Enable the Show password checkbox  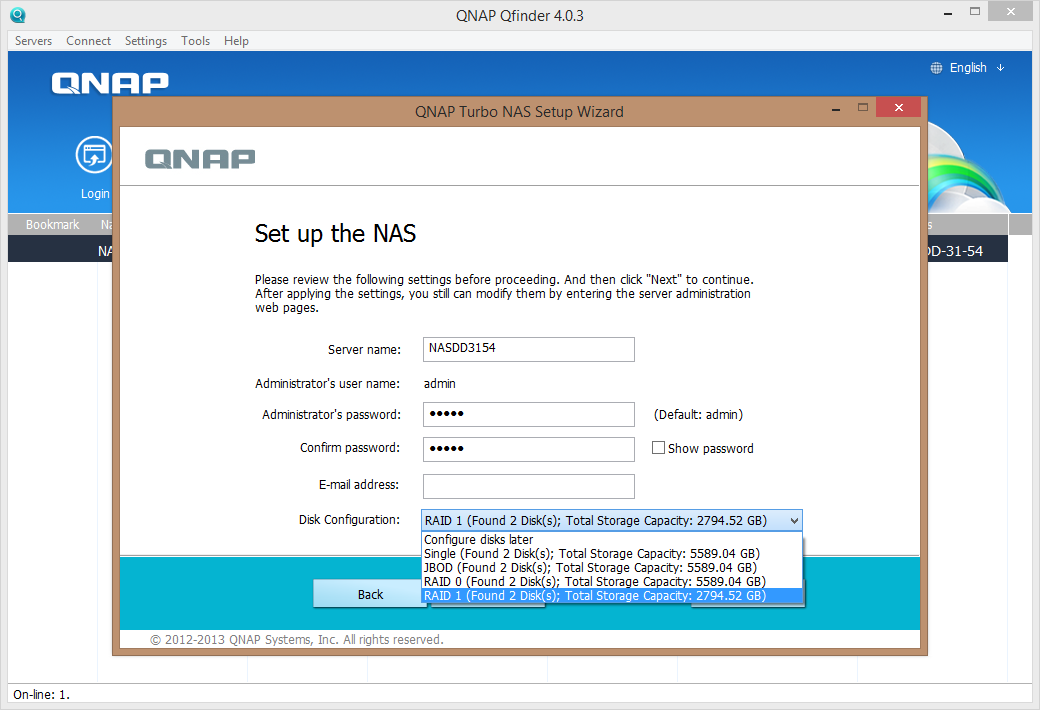(x=658, y=448)
